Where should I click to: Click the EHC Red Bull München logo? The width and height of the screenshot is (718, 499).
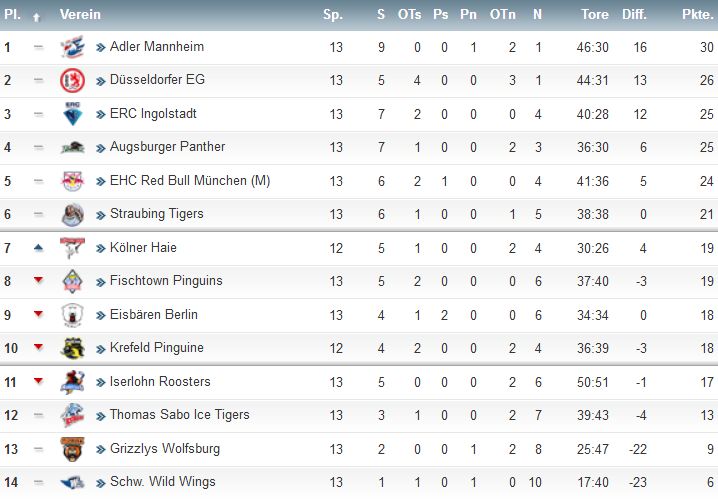[72, 181]
